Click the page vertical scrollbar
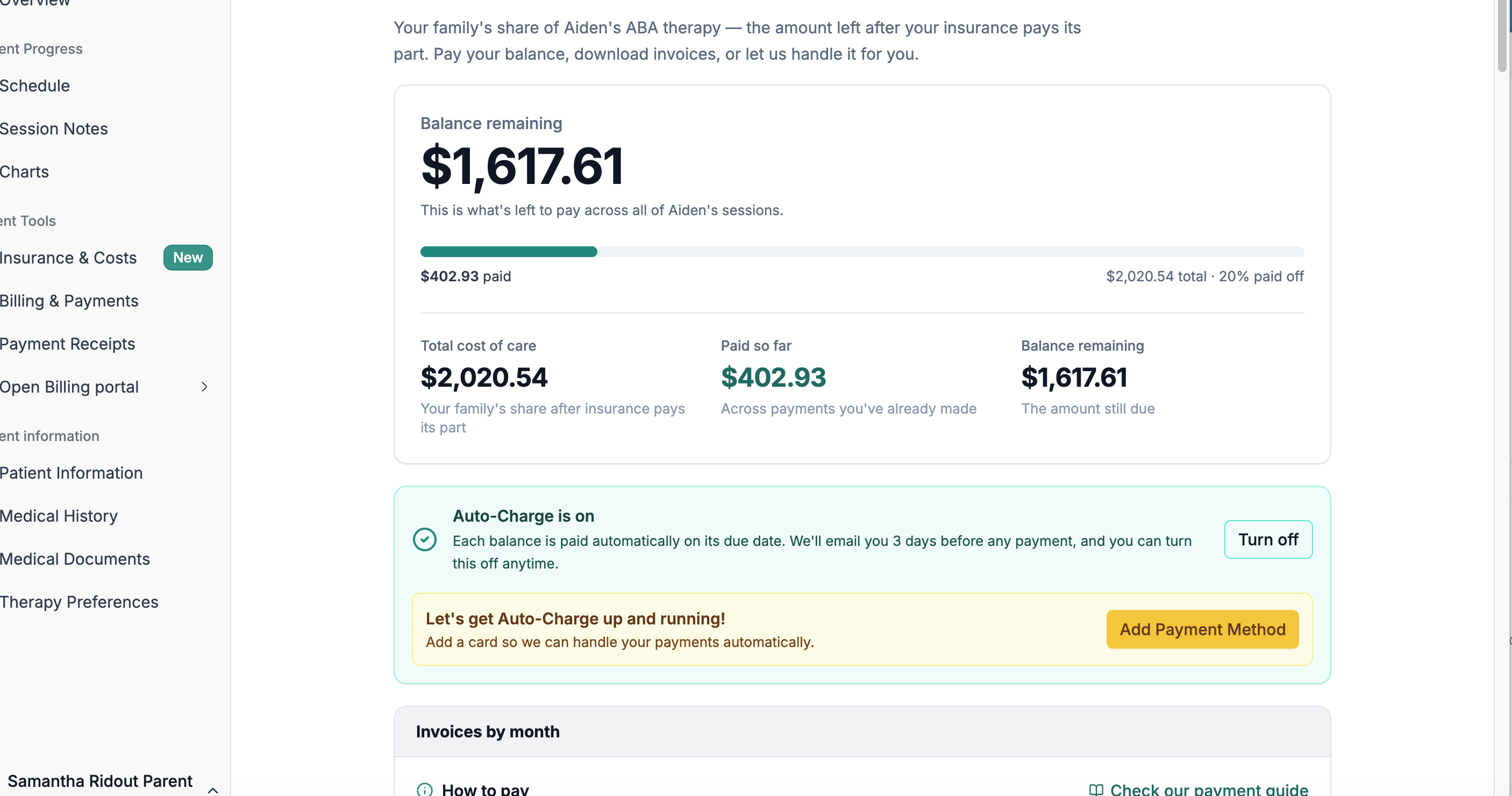 point(1503,398)
